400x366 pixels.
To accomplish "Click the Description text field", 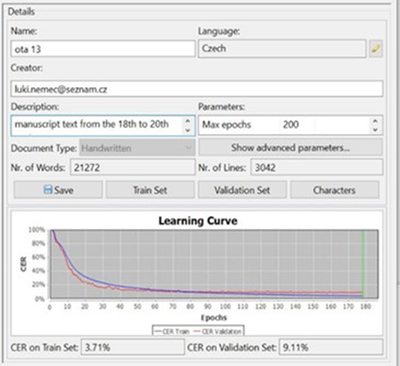I will (x=97, y=125).
